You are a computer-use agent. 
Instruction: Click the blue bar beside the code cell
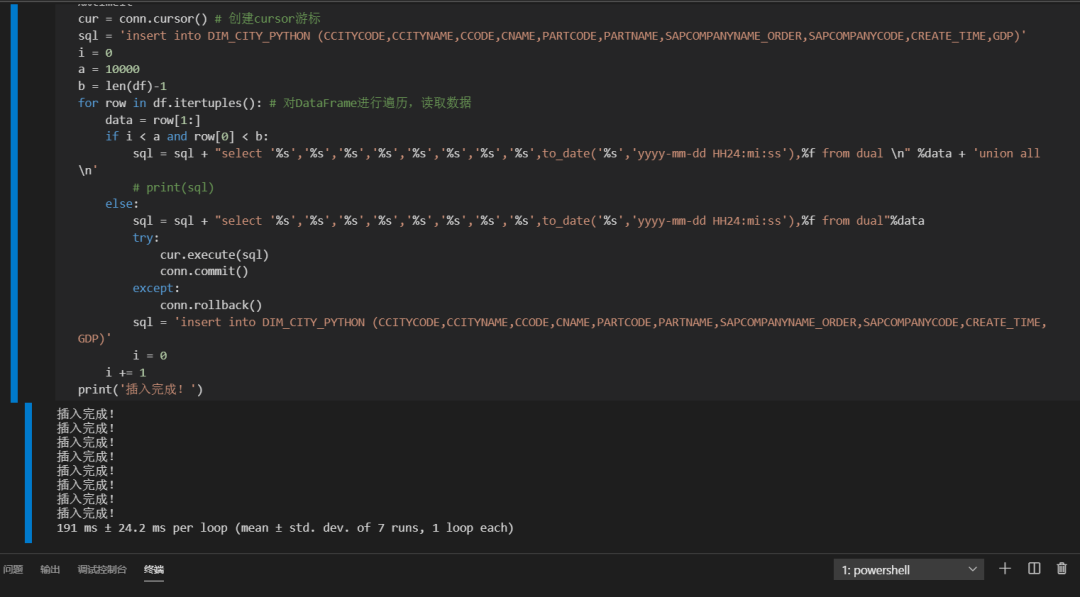click(15, 200)
